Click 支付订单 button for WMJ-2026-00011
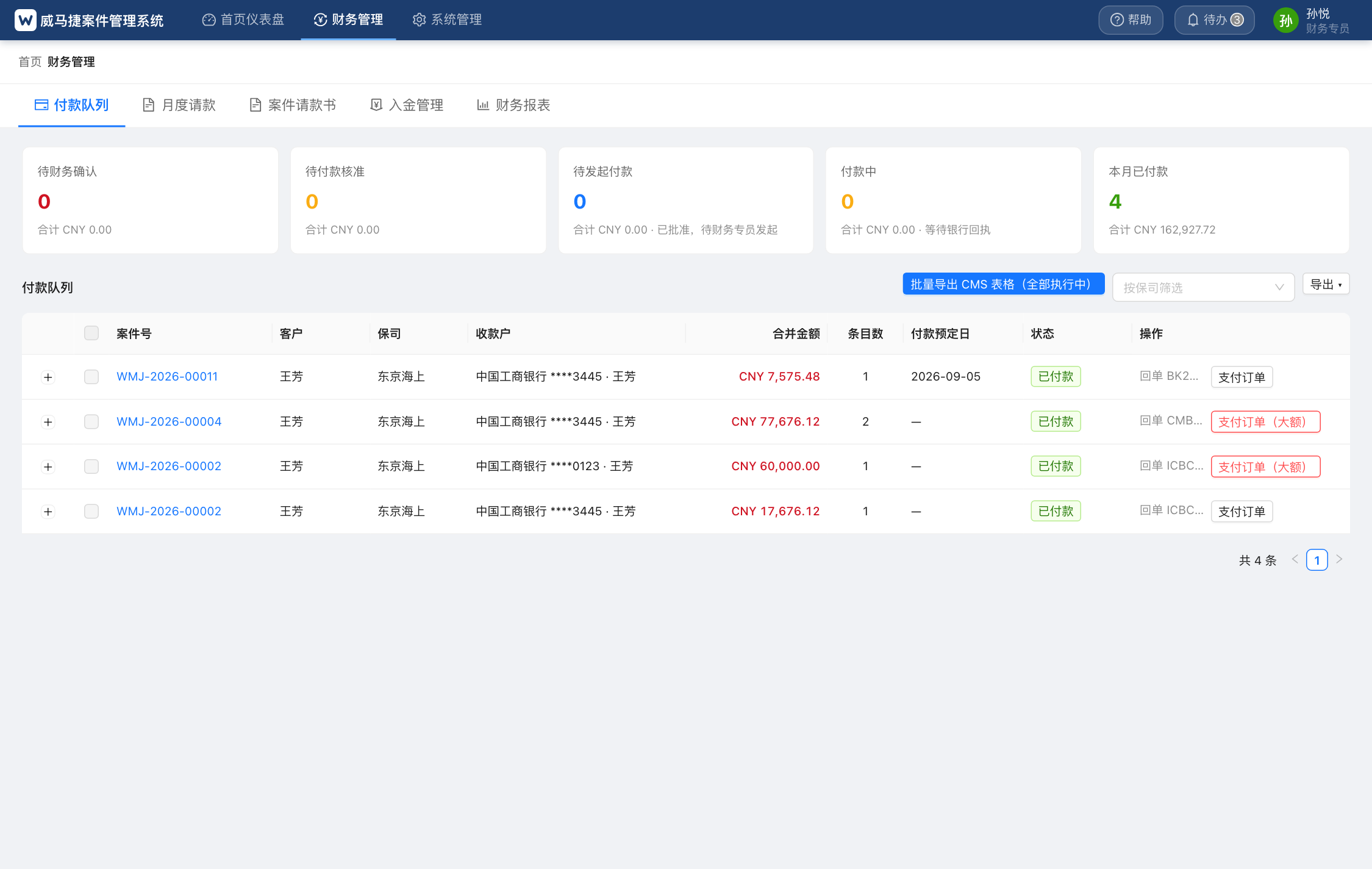1372x869 pixels. point(1242,377)
